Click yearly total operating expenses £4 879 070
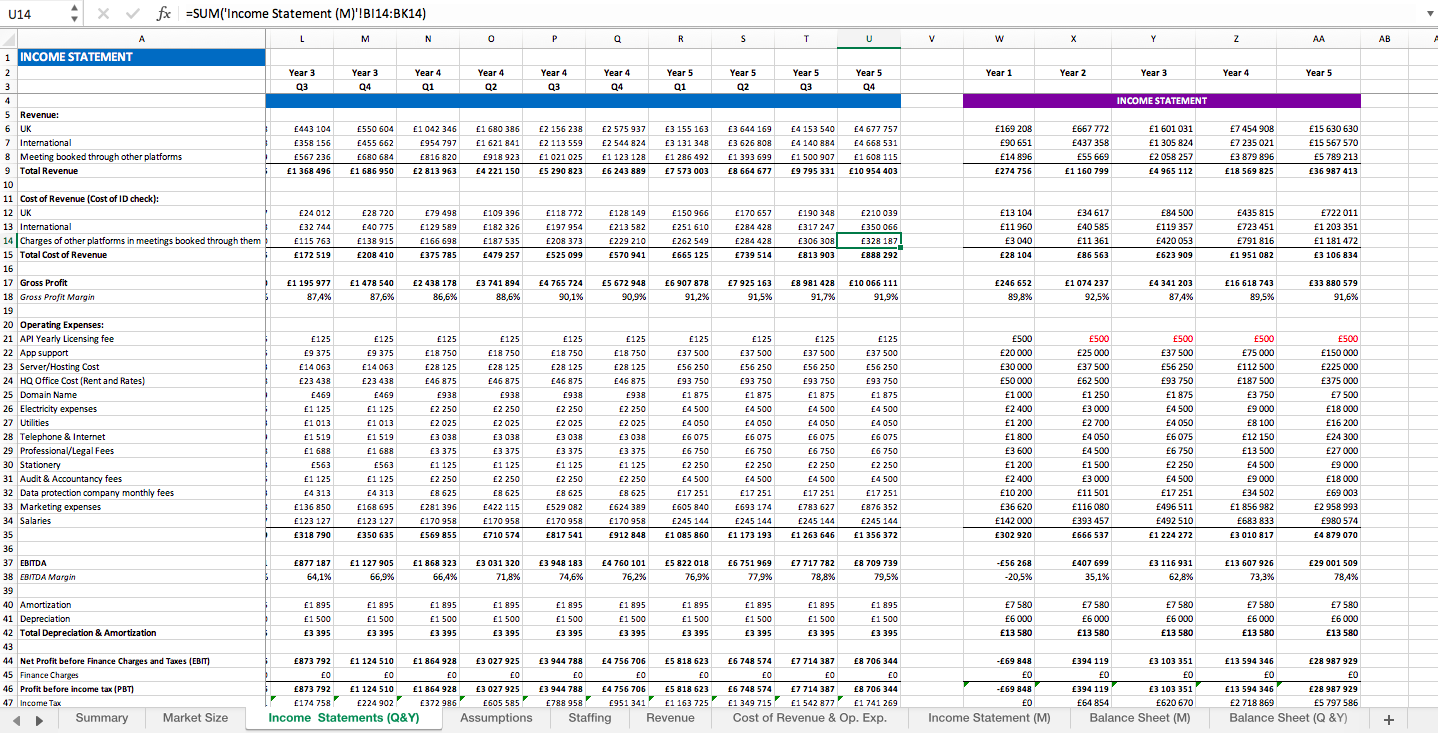 1319,534
